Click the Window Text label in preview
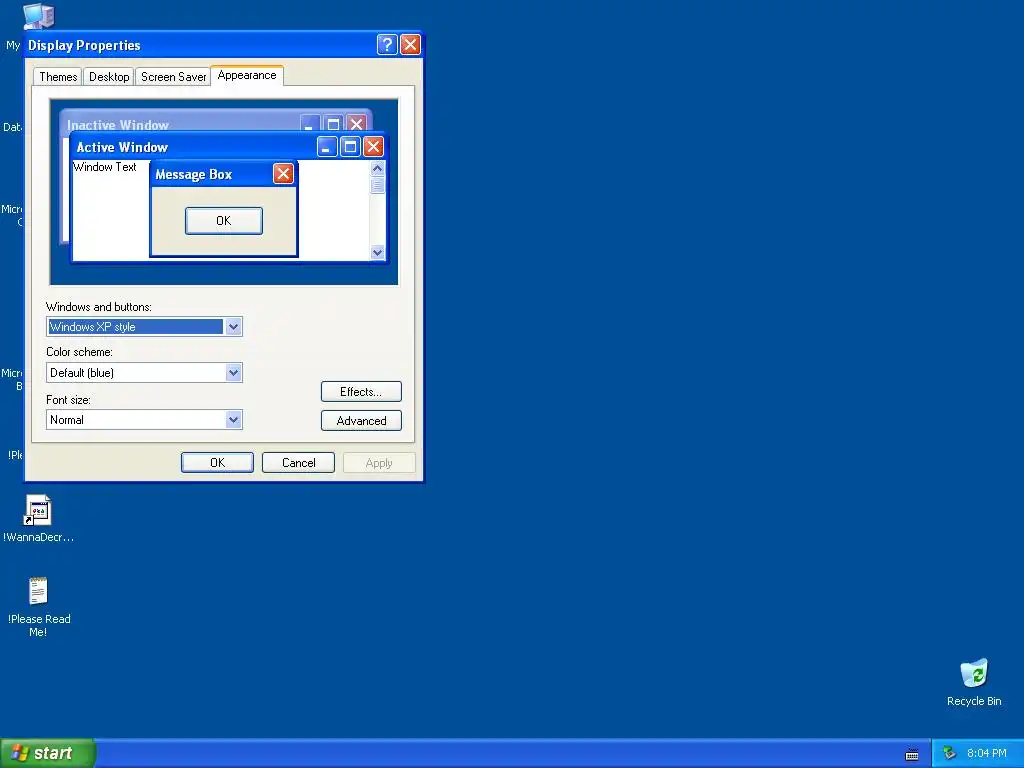This screenshot has height=768, width=1024. (104, 167)
